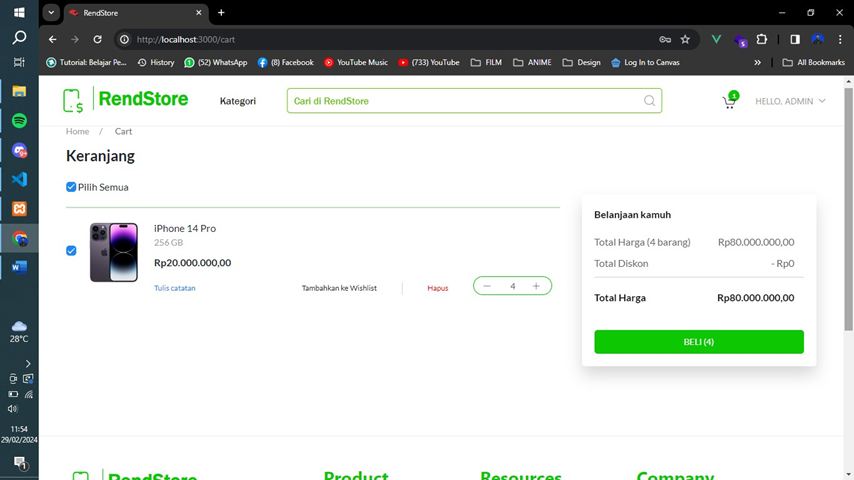Click the browser address bar URL
This screenshot has height=480, width=854.
tap(186, 39)
